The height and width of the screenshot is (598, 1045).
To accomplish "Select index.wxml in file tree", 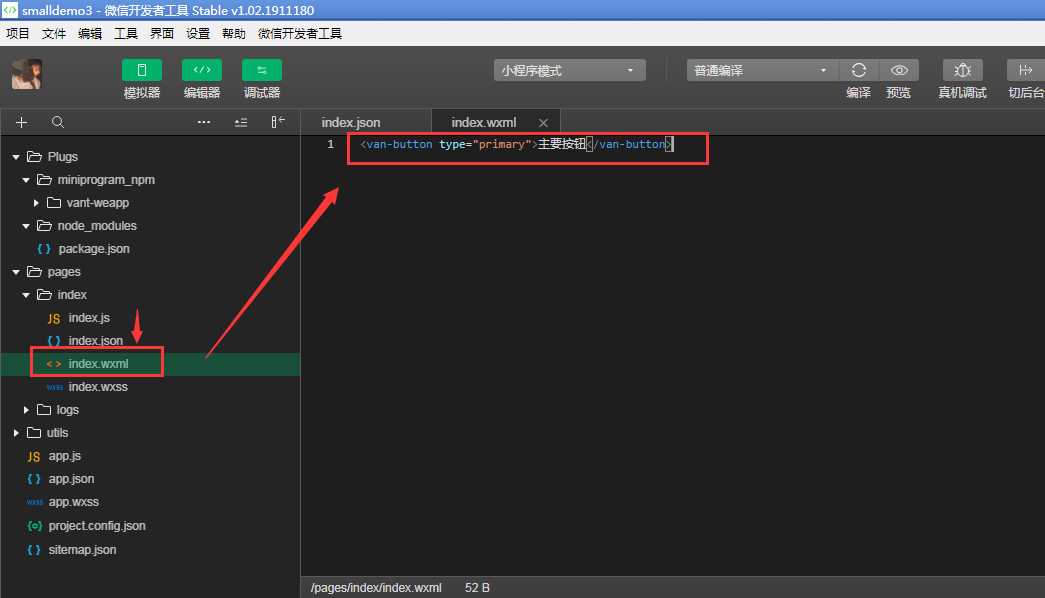I will coord(98,363).
